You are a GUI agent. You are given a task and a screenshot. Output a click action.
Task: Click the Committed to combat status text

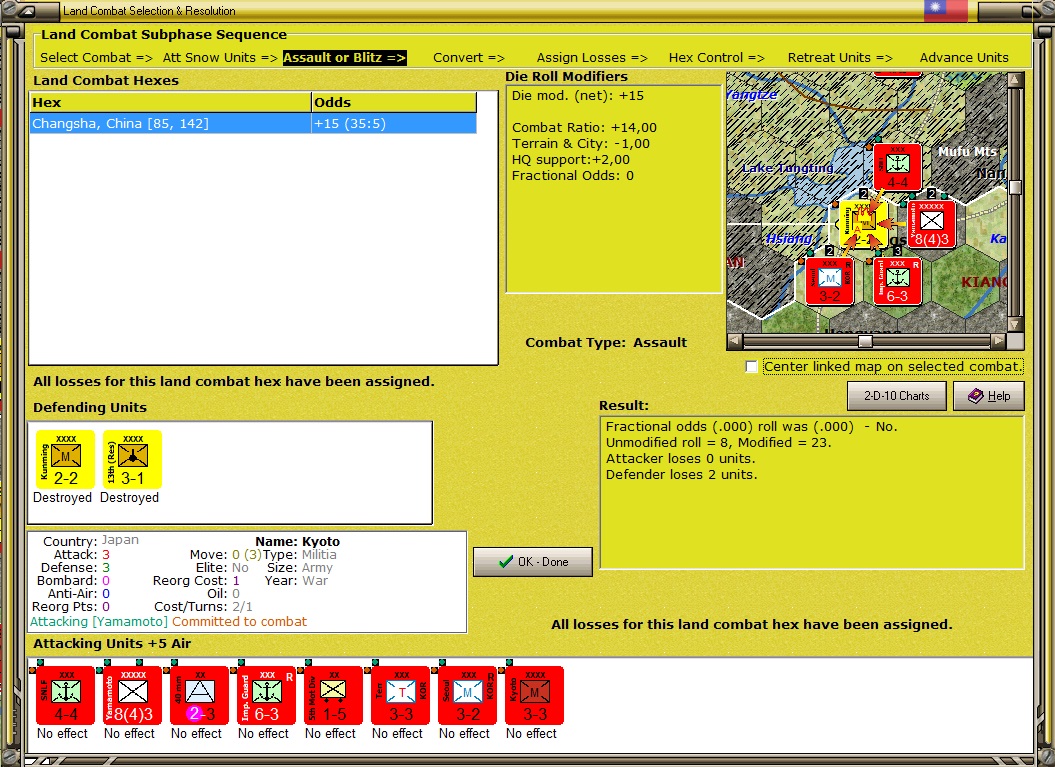coord(240,622)
